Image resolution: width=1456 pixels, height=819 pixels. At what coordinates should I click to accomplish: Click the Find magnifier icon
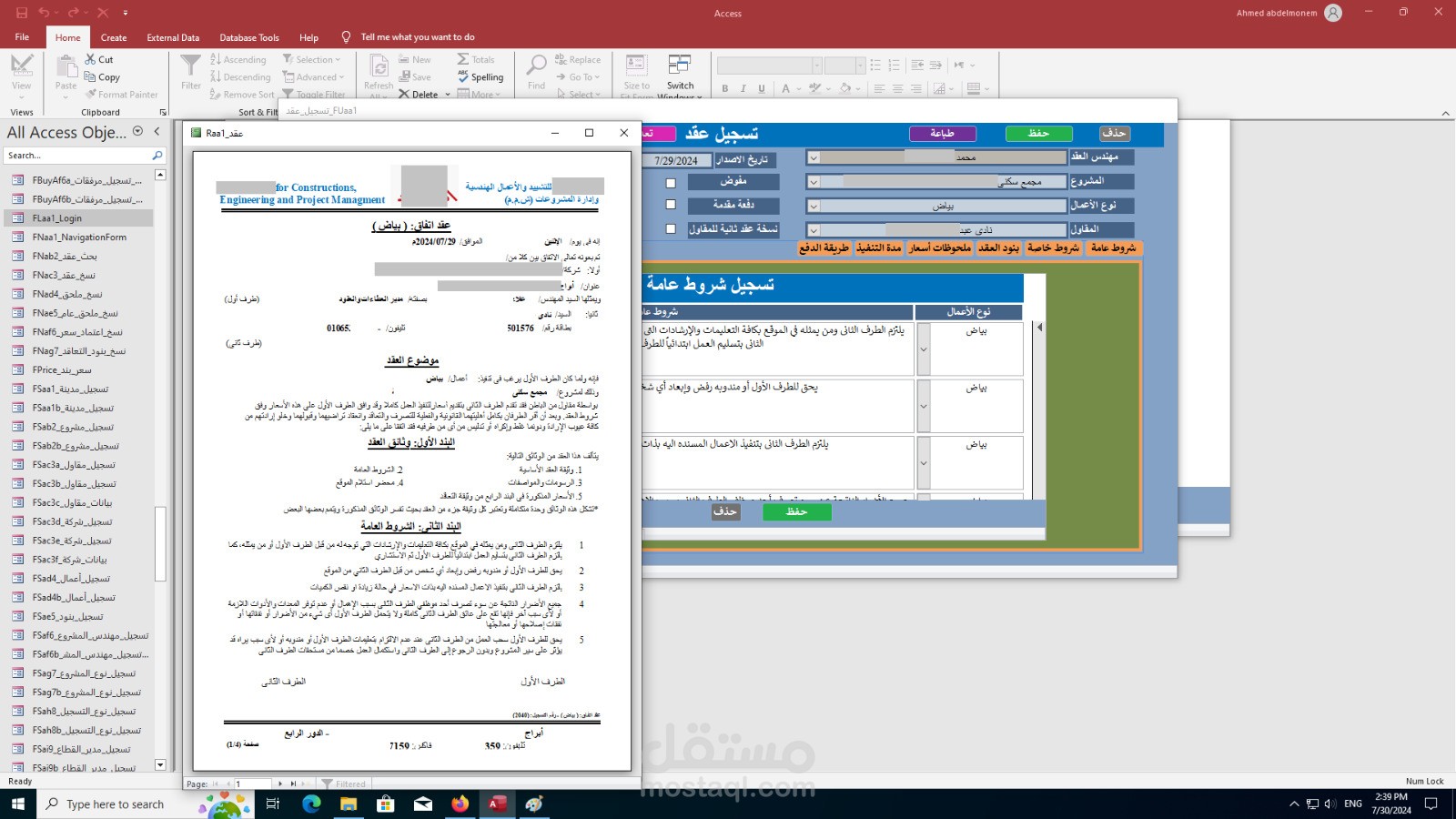click(537, 66)
